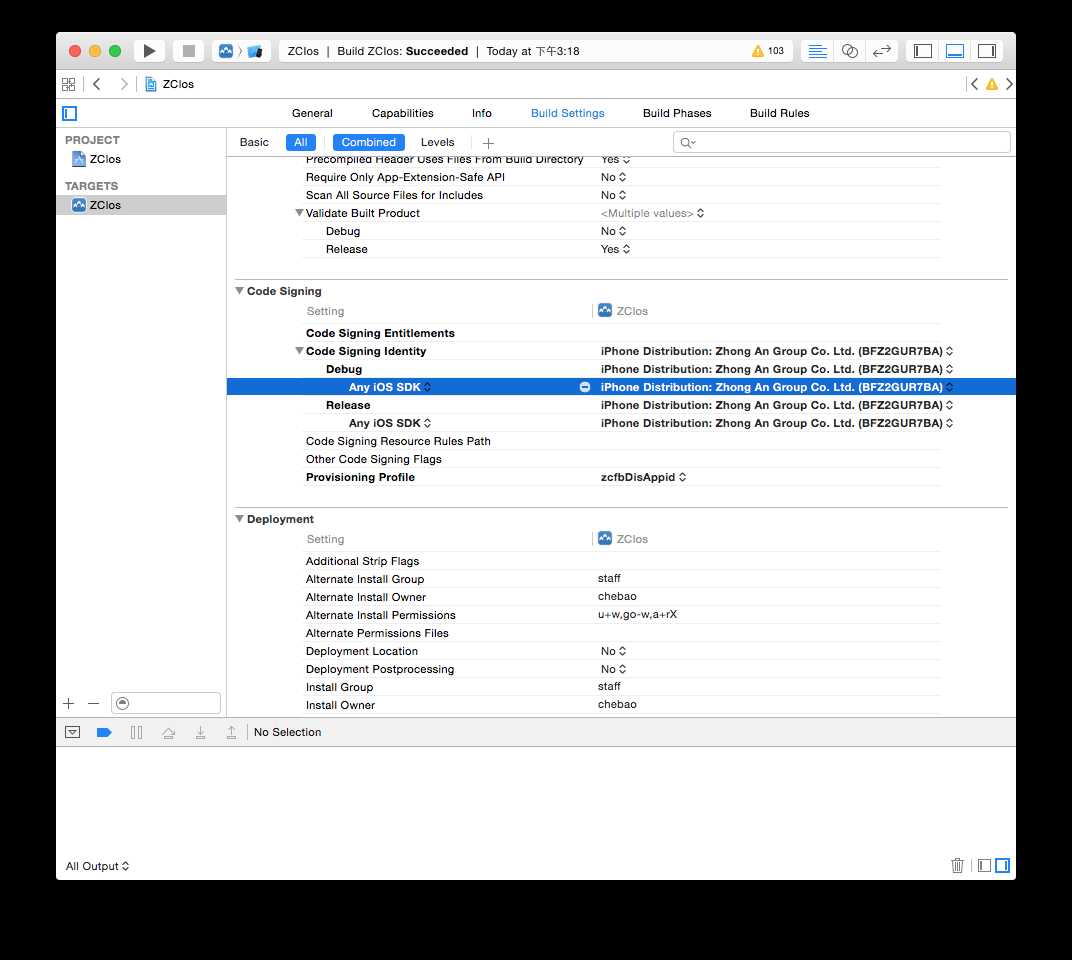Open the Capabilities tab
Viewport: 1072px width, 960px height.
[x=403, y=114]
